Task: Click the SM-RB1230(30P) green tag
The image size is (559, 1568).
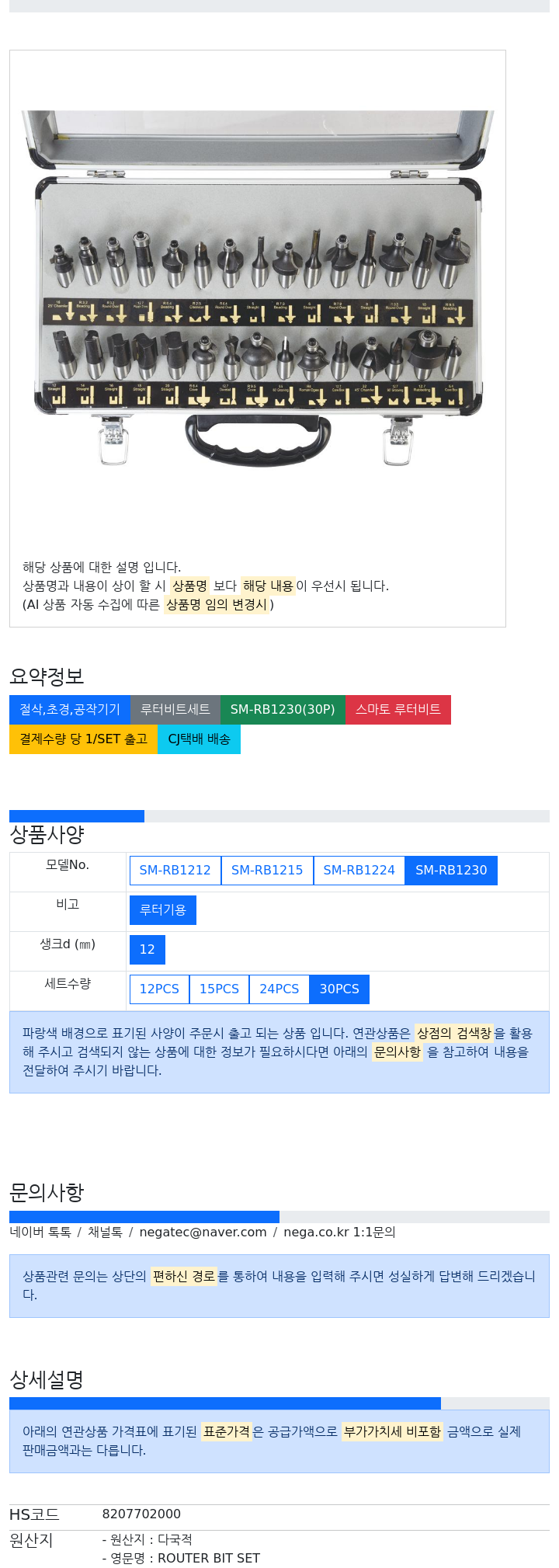Action: coord(283,709)
